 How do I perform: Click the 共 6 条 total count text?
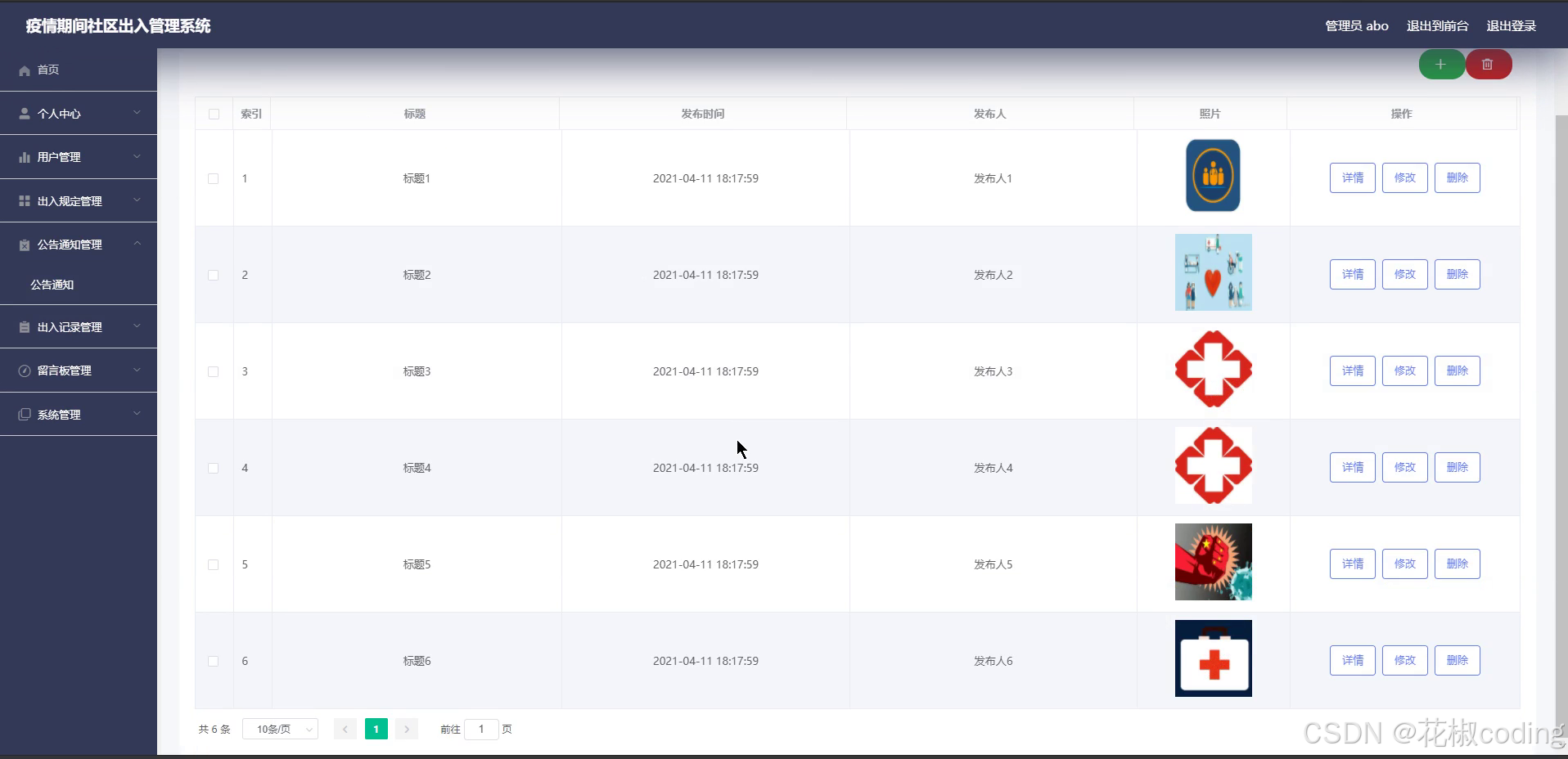point(214,729)
